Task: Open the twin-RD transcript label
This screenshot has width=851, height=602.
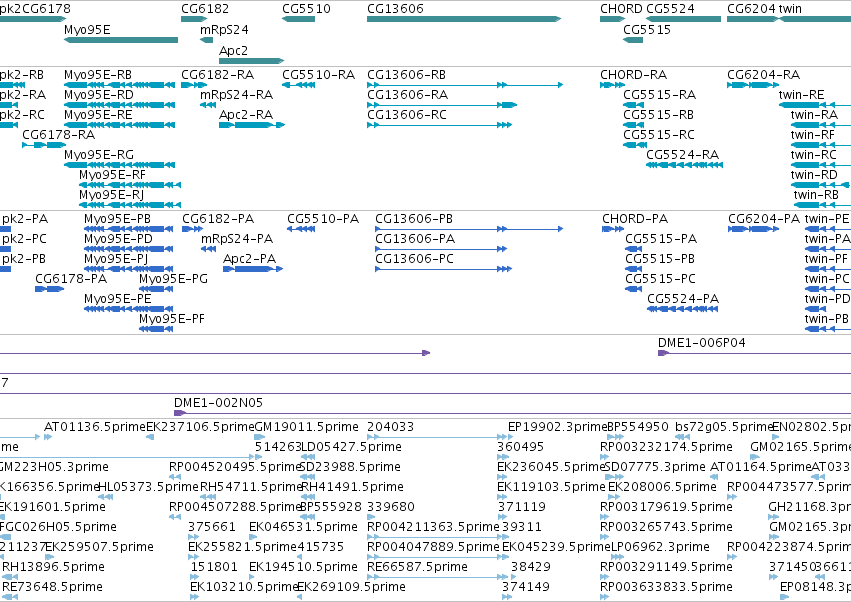Action: click(814, 175)
